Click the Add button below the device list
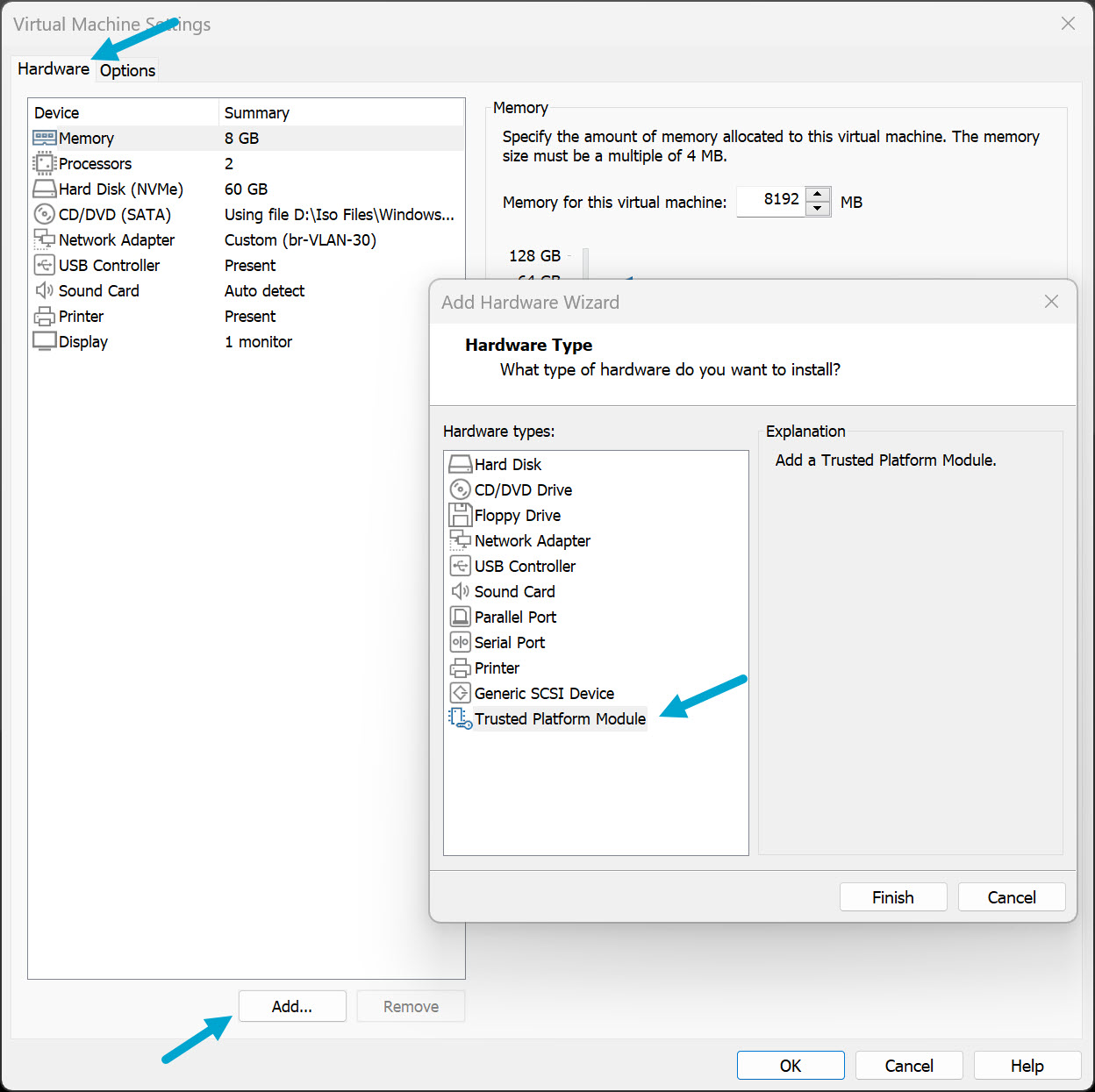 point(292,1006)
